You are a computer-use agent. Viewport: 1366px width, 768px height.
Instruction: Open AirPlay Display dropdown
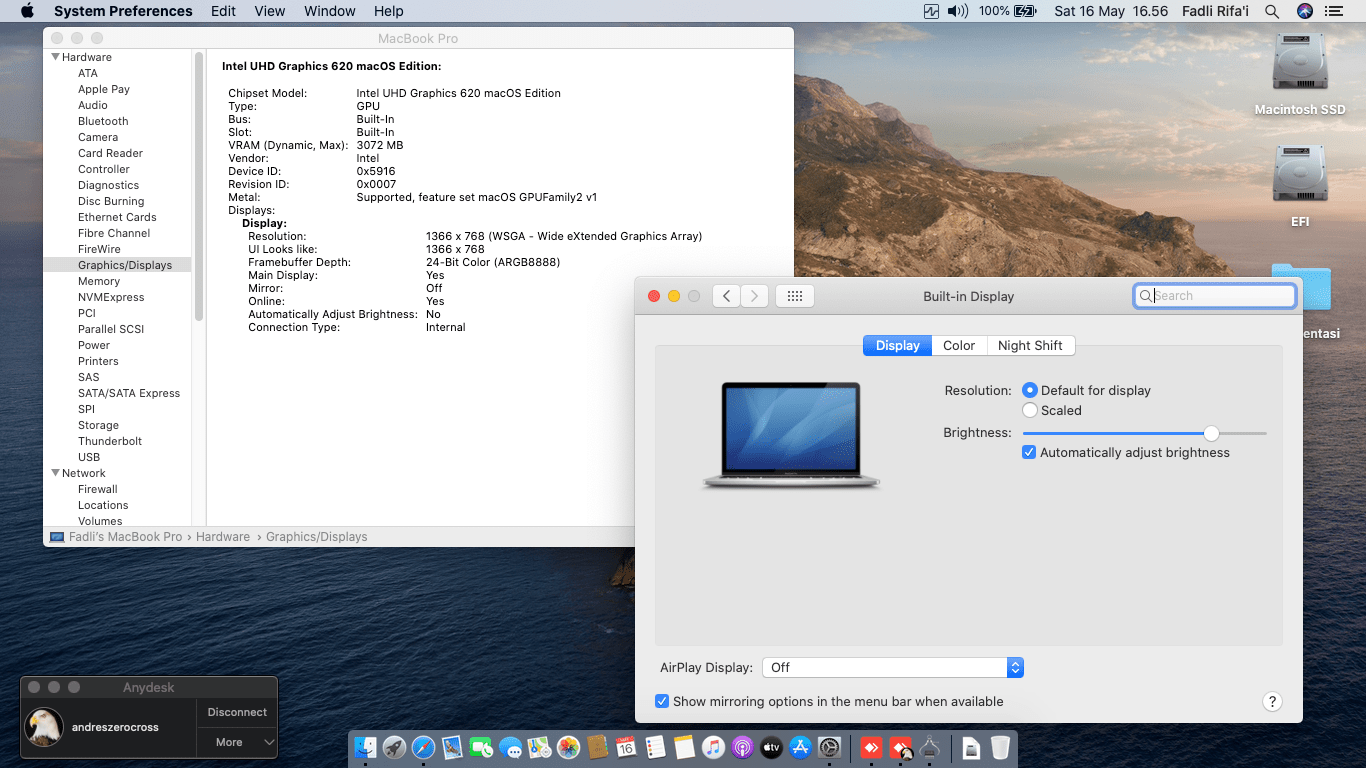pyautogui.click(x=893, y=667)
